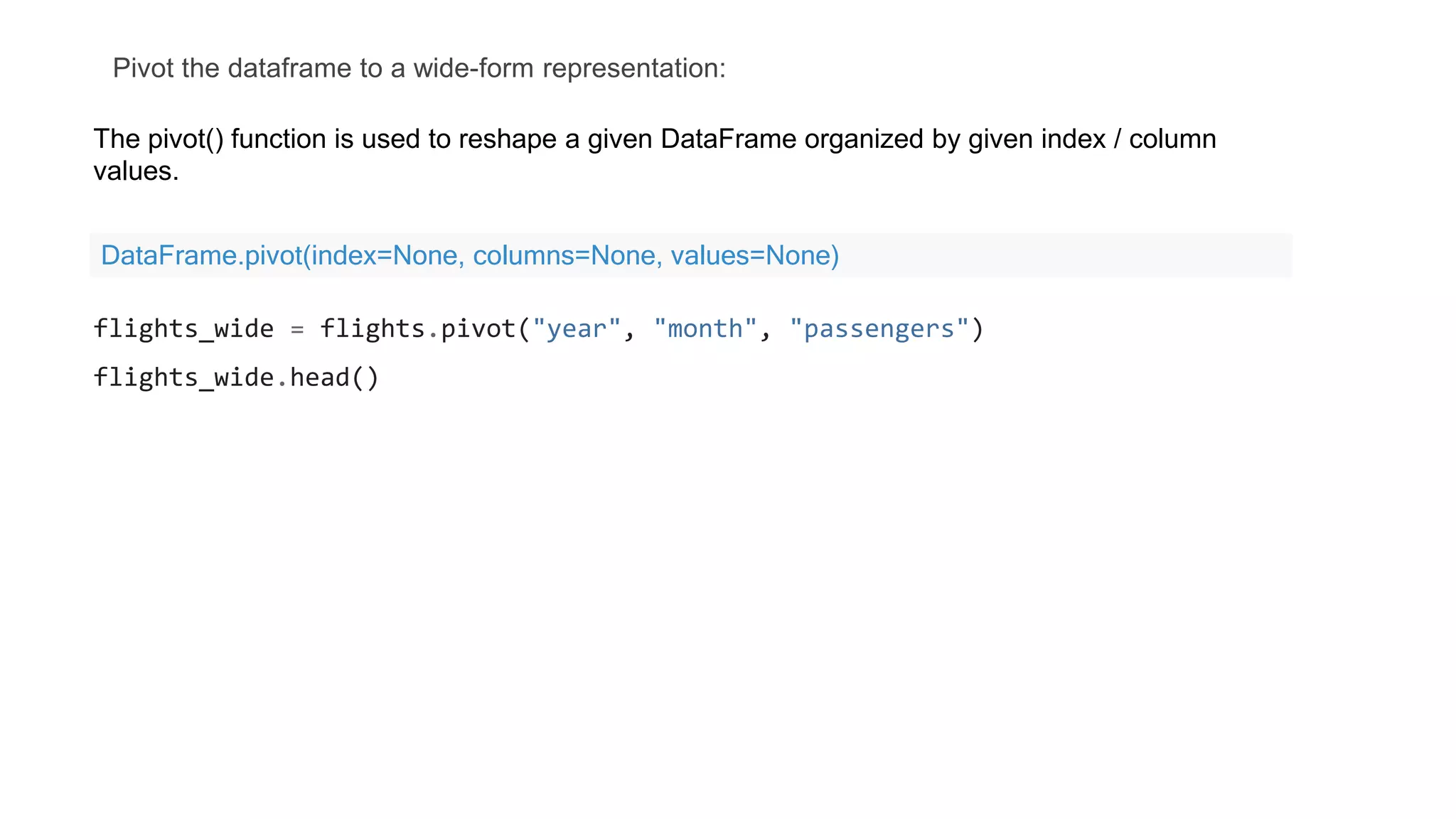Image resolution: width=1456 pixels, height=819 pixels.
Task: Click 'flights.pivot(' in the code
Action: click(424, 328)
